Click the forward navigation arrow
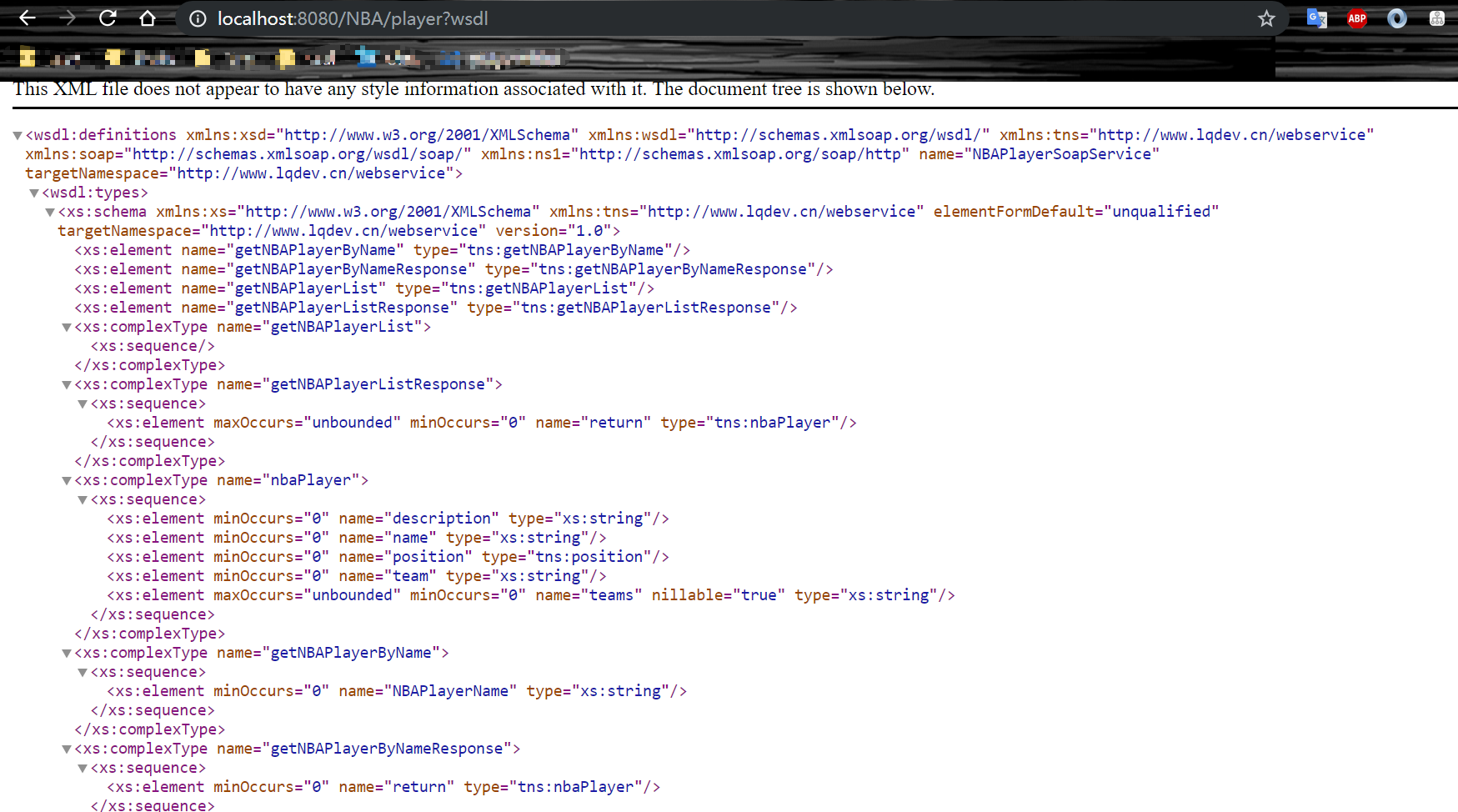This screenshot has height=812, width=1458. coord(68,18)
